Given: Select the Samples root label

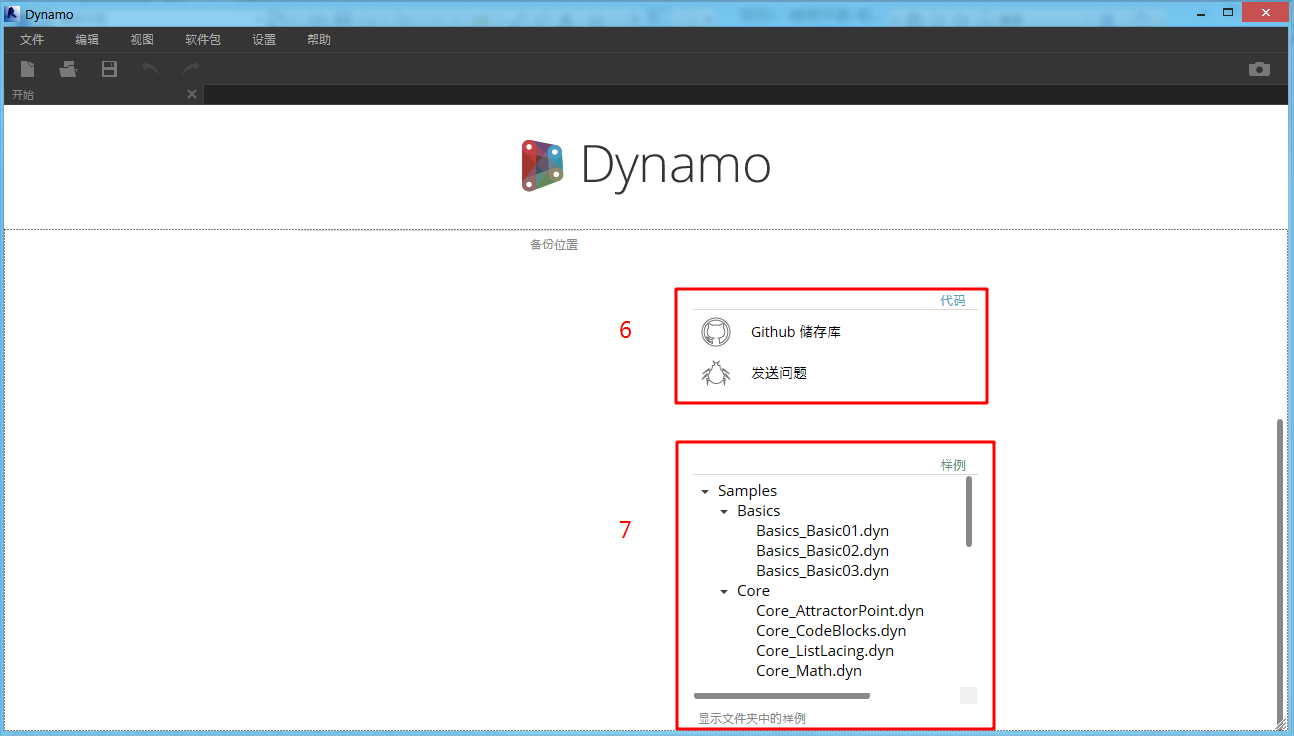Looking at the screenshot, I should 747,491.
